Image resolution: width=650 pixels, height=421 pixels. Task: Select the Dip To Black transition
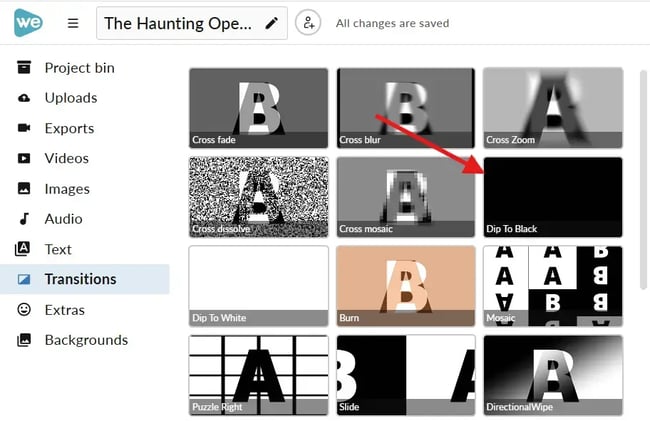pyautogui.click(x=552, y=196)
